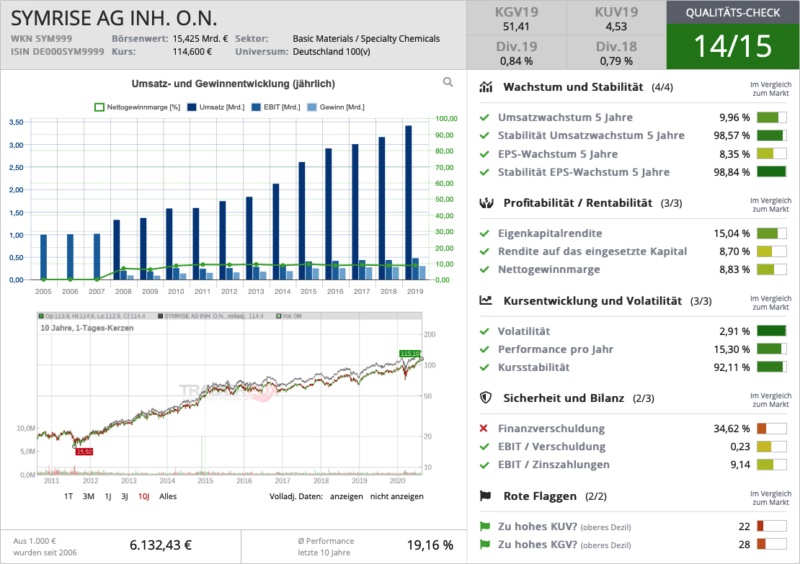800x564 pixels.
Task: Select 'anzeigen' for Volladj. Daten
Action: (346, 496)
